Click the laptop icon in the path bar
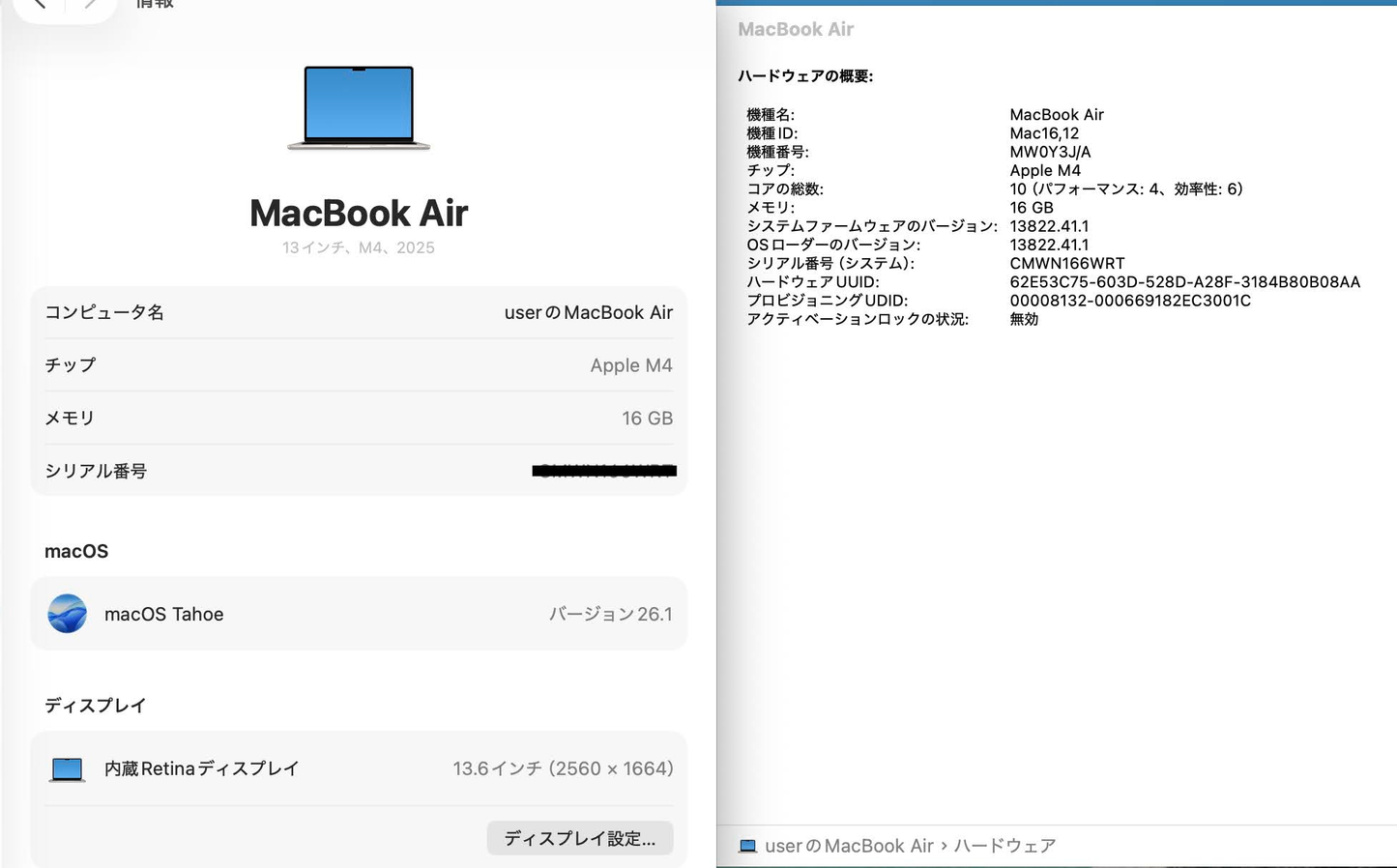1397x868 pixels. 747,846
